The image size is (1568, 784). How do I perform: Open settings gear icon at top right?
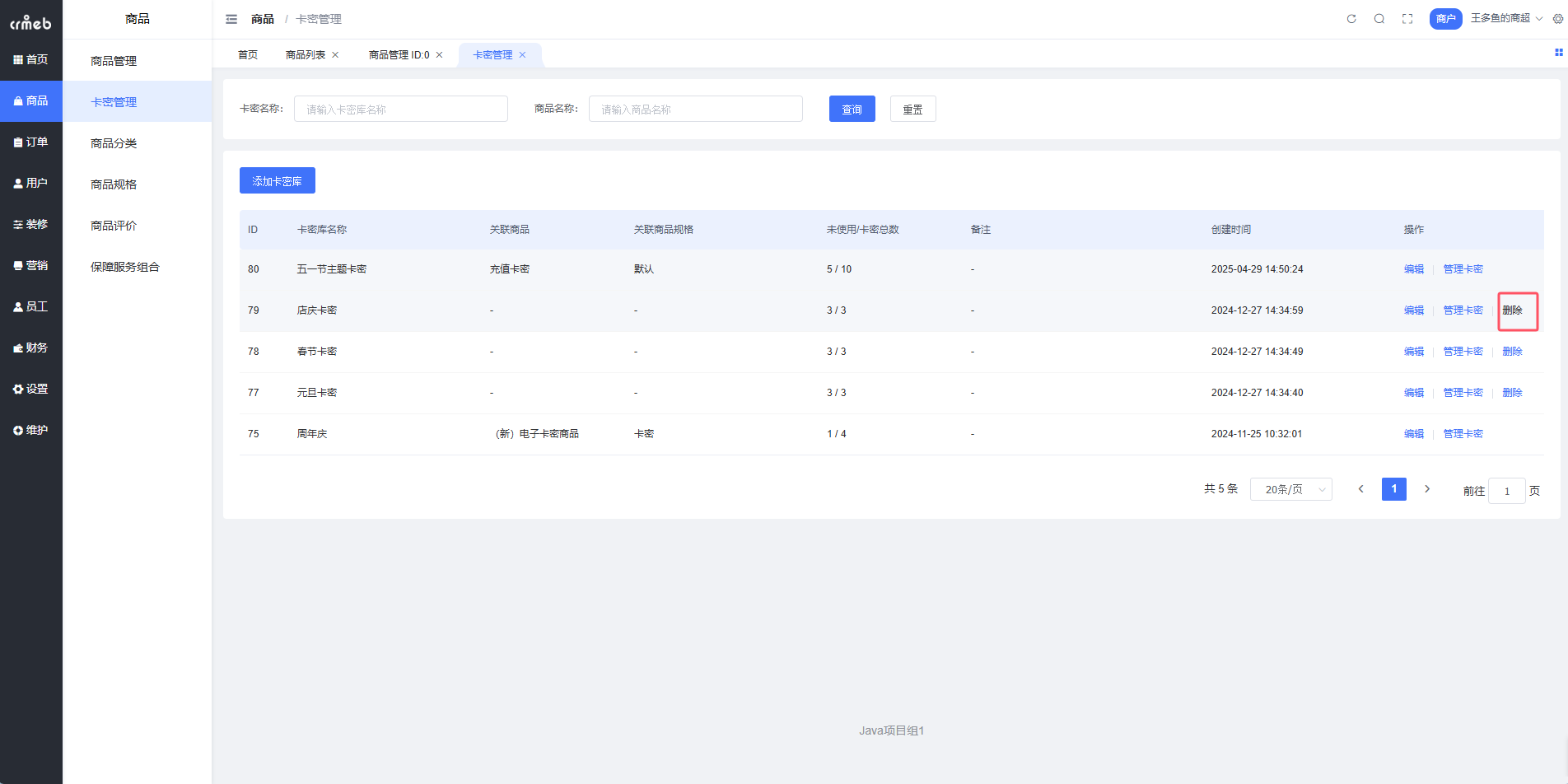coord(1557,19)
